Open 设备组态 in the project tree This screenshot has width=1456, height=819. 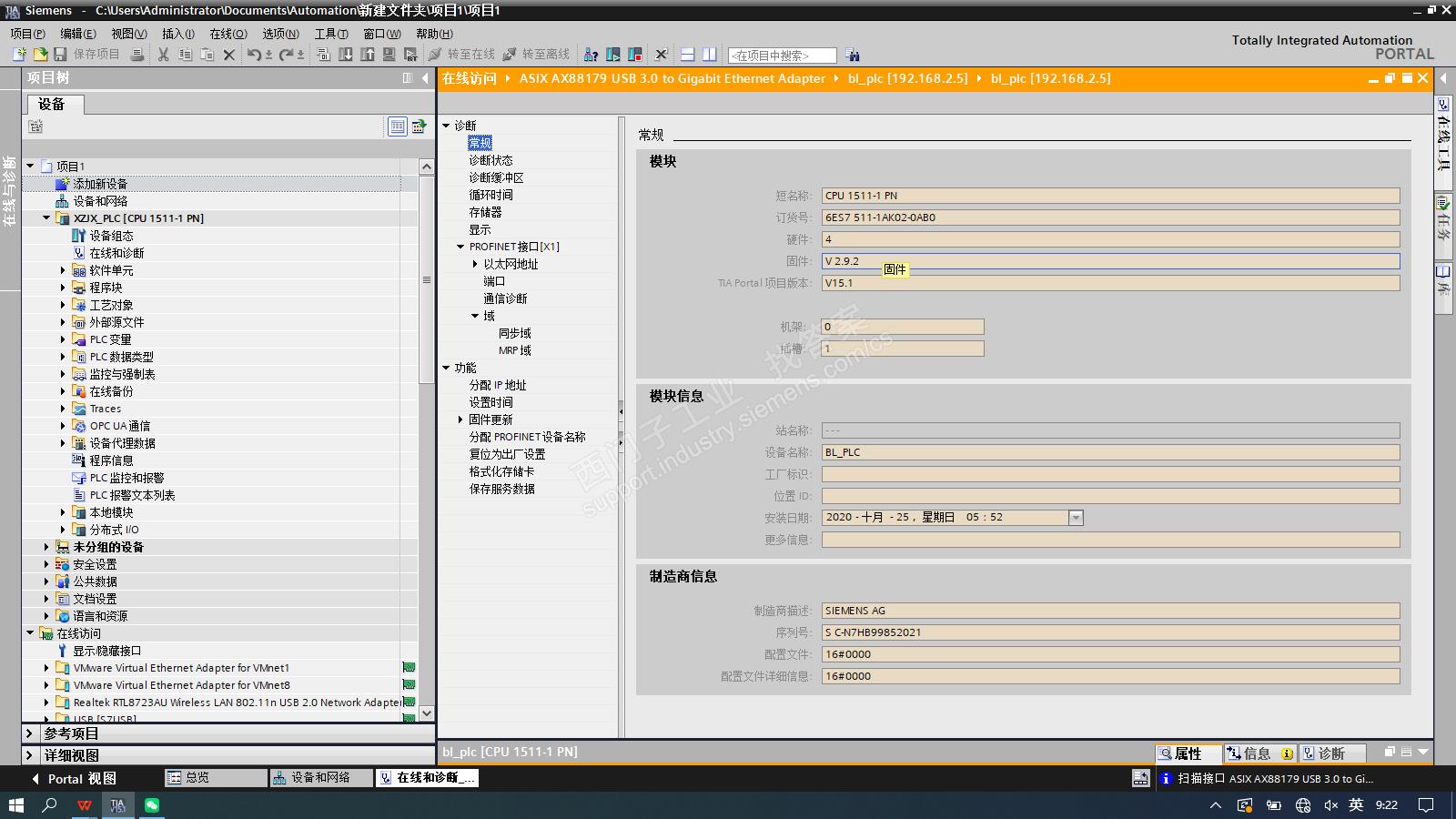click(x=111, y=236)
